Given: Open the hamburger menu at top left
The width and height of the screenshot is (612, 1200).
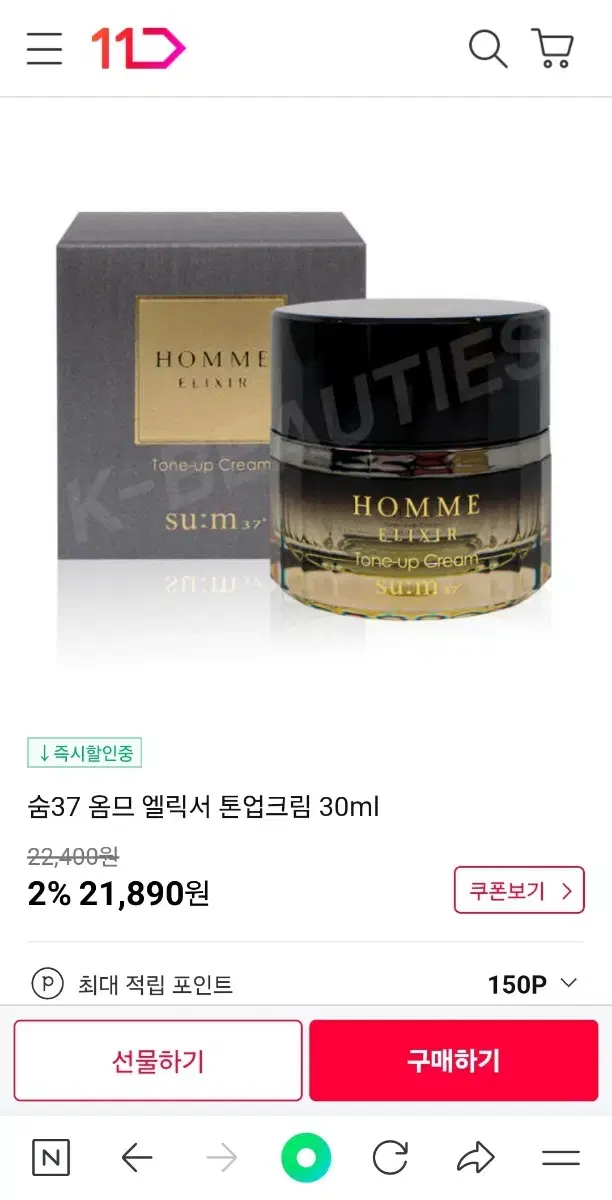Looking at the screenshot, I should pos(44,49).
